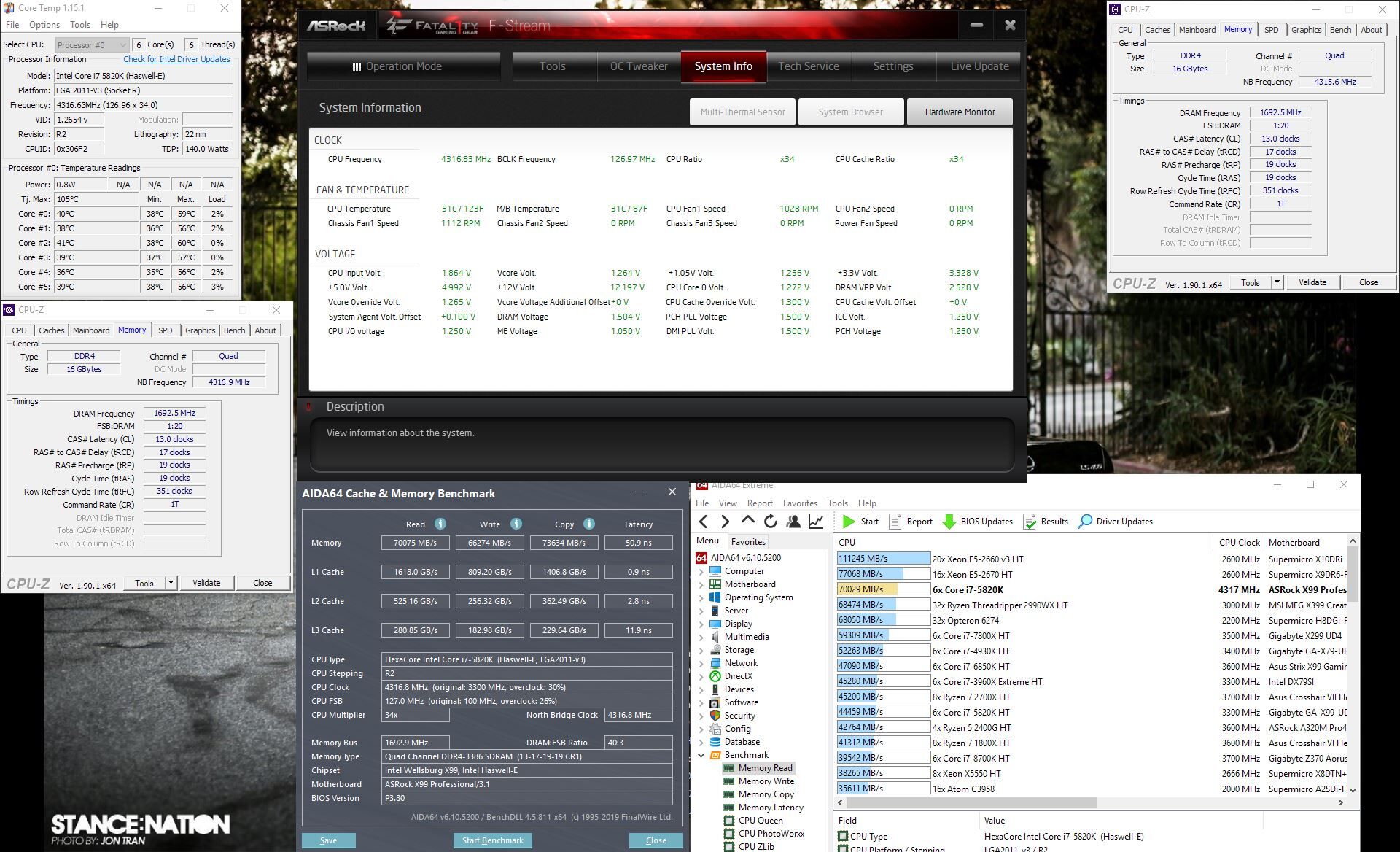This screenshot has width=1400, height=852.
Task: Select Memory Copy benchmark in AIDA64 tree
Action: click(x=766, y=794)
